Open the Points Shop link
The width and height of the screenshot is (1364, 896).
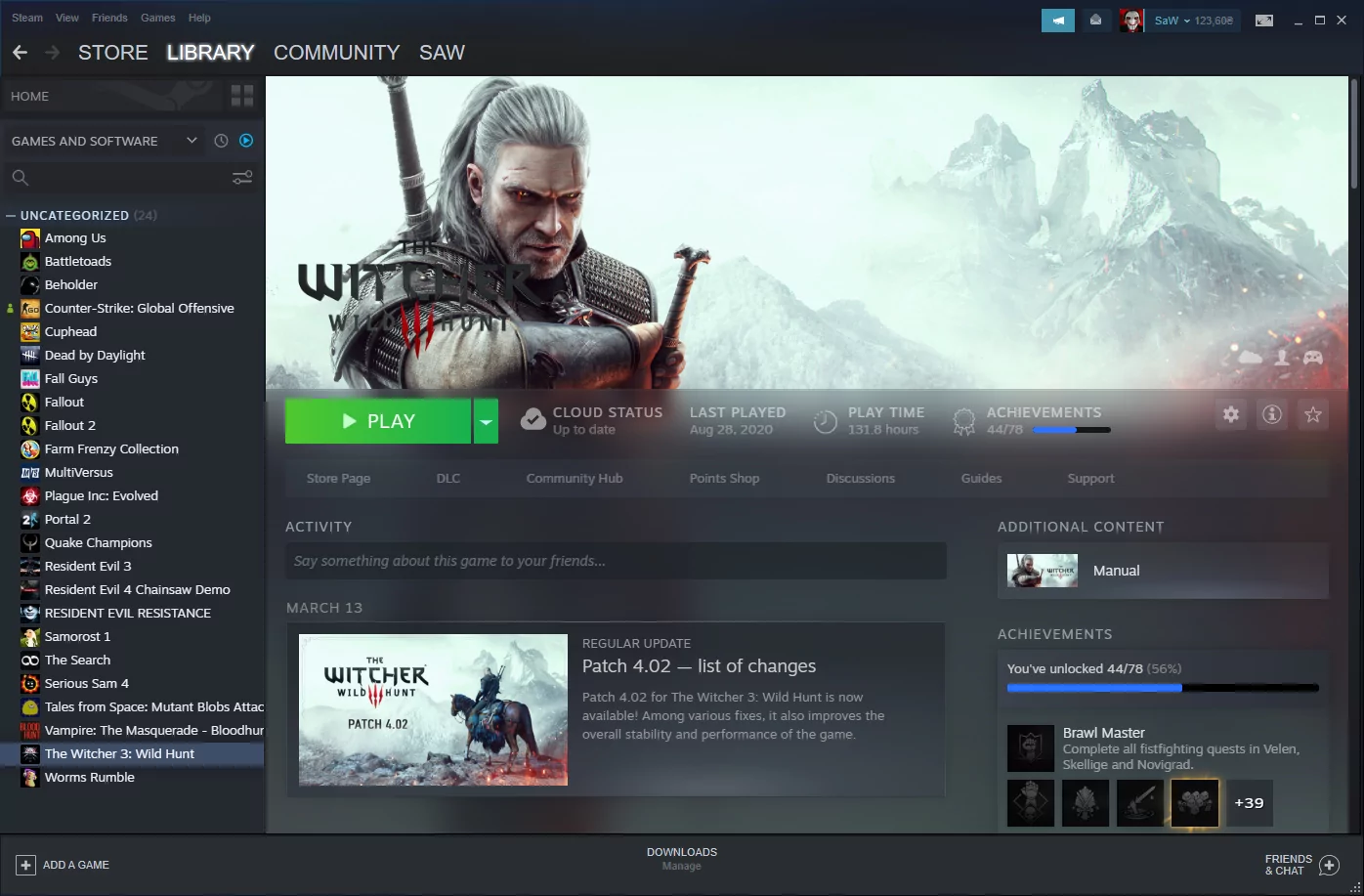coord(724,479)
